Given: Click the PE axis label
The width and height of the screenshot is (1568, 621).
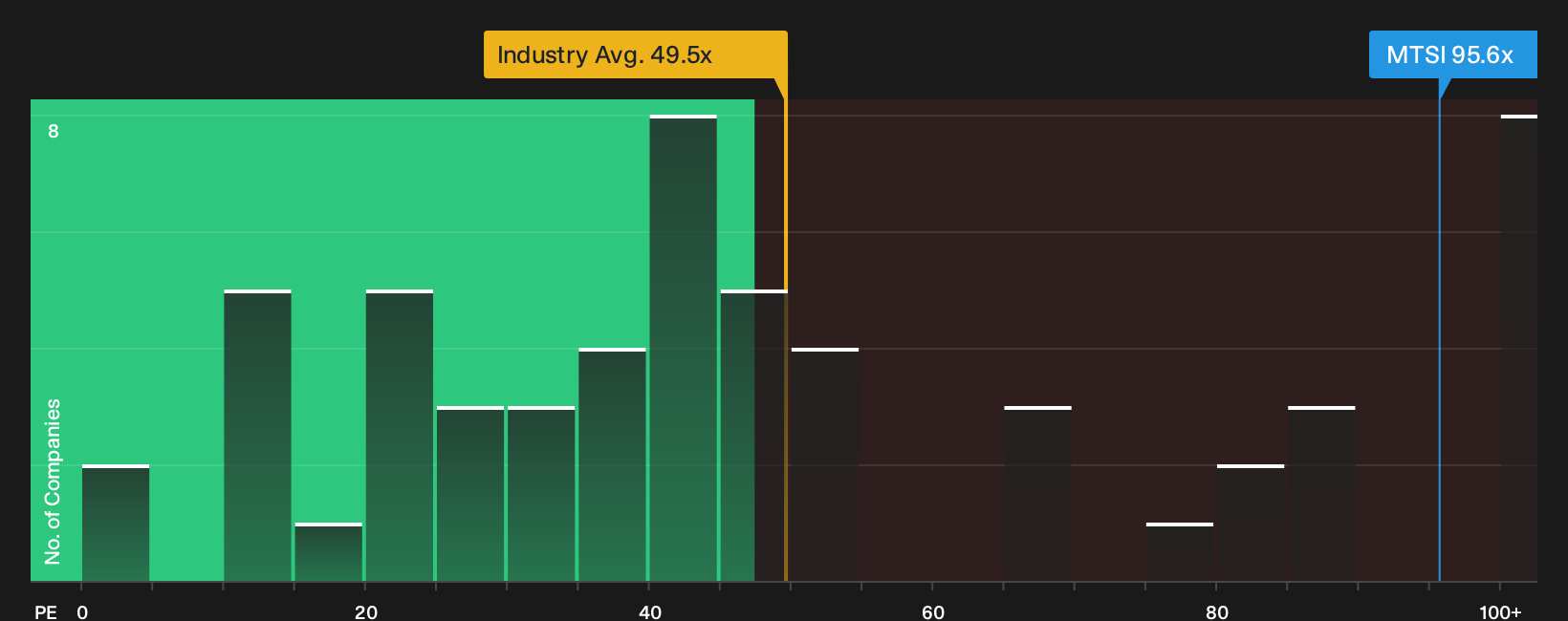Looking at the screenshot, I should click(46, 611).
